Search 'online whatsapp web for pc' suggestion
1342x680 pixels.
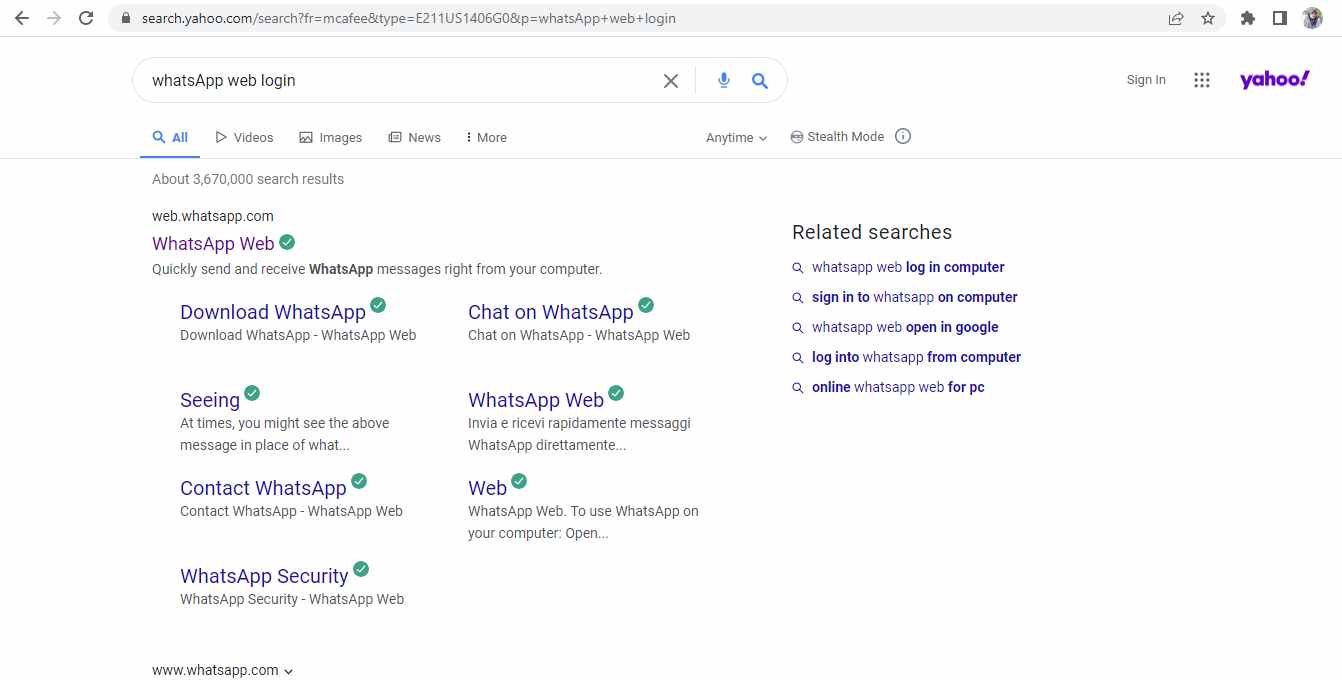(898, 387)
